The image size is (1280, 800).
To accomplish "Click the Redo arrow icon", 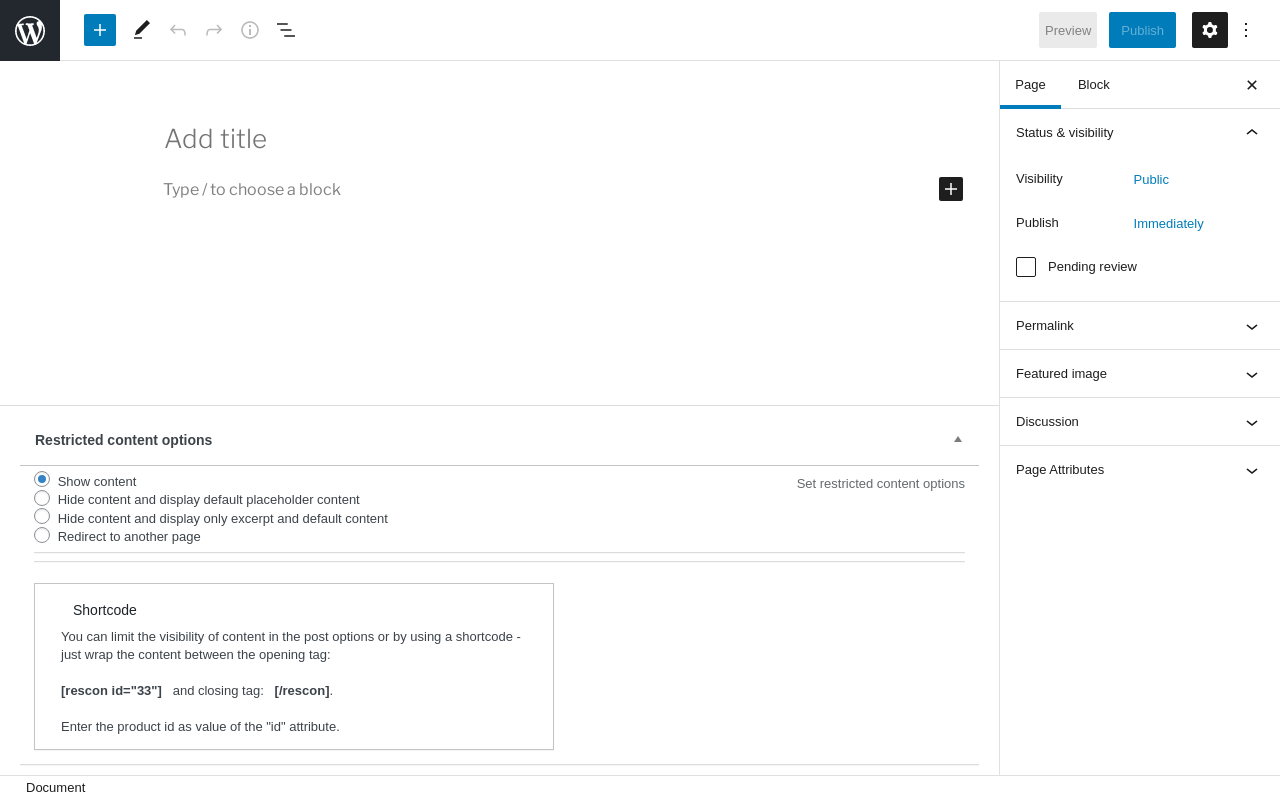I will (x=214, y=30).
